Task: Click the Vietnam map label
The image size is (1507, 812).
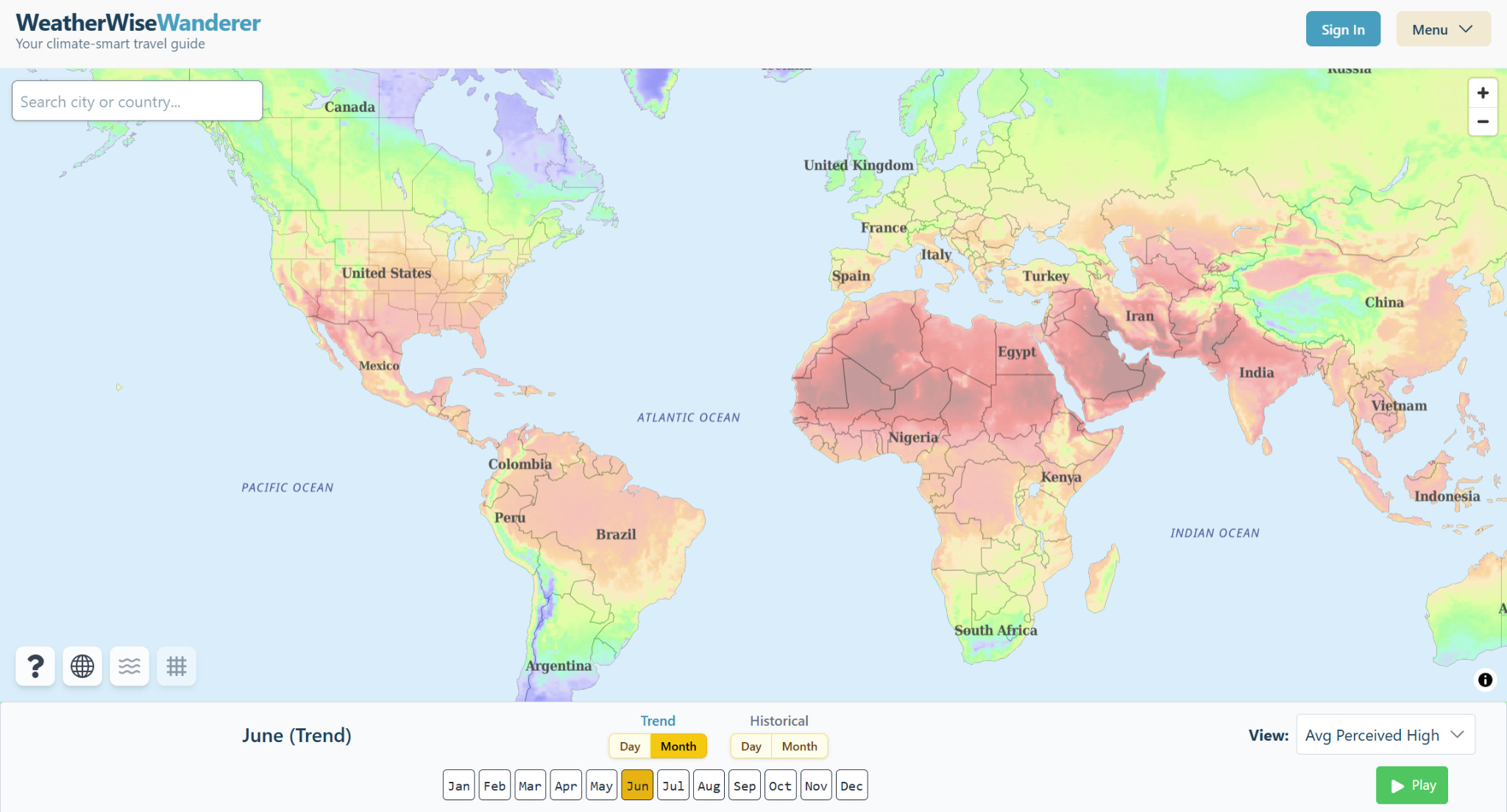Action: point(1399,406)
